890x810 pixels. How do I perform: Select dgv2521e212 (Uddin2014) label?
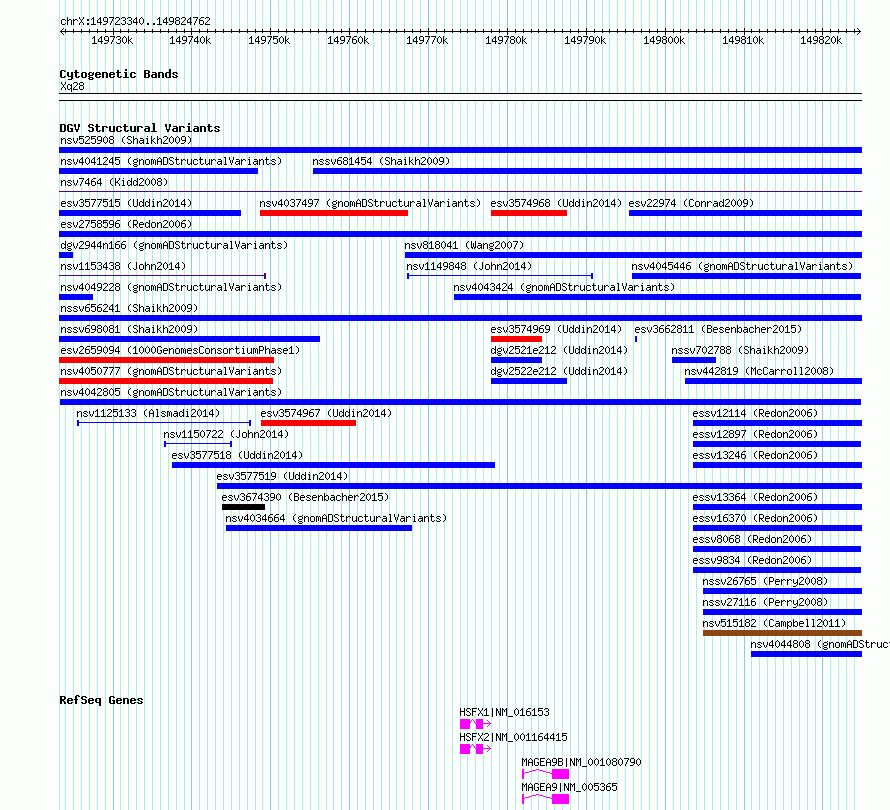559,350
